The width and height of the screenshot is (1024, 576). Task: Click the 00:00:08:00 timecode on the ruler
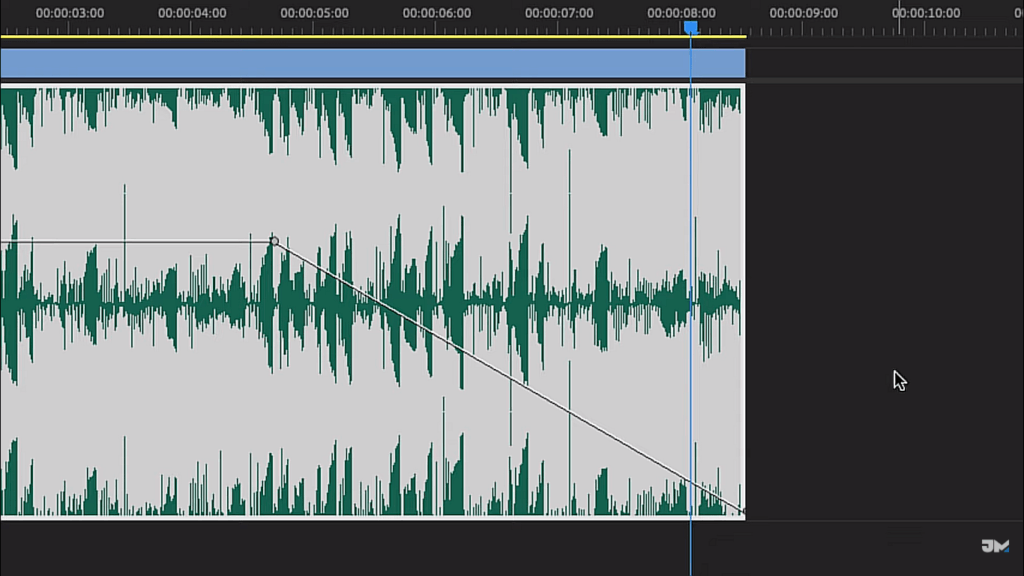pos(681,13)
